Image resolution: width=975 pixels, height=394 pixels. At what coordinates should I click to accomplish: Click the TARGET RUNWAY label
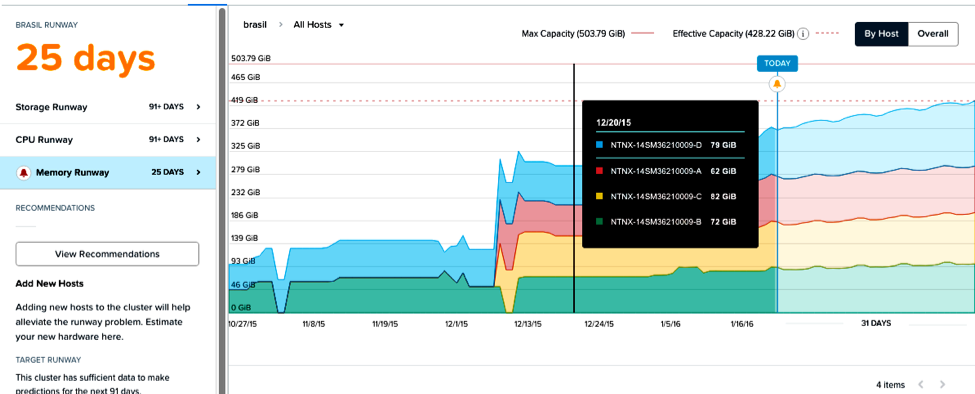[x=48, y=360]
